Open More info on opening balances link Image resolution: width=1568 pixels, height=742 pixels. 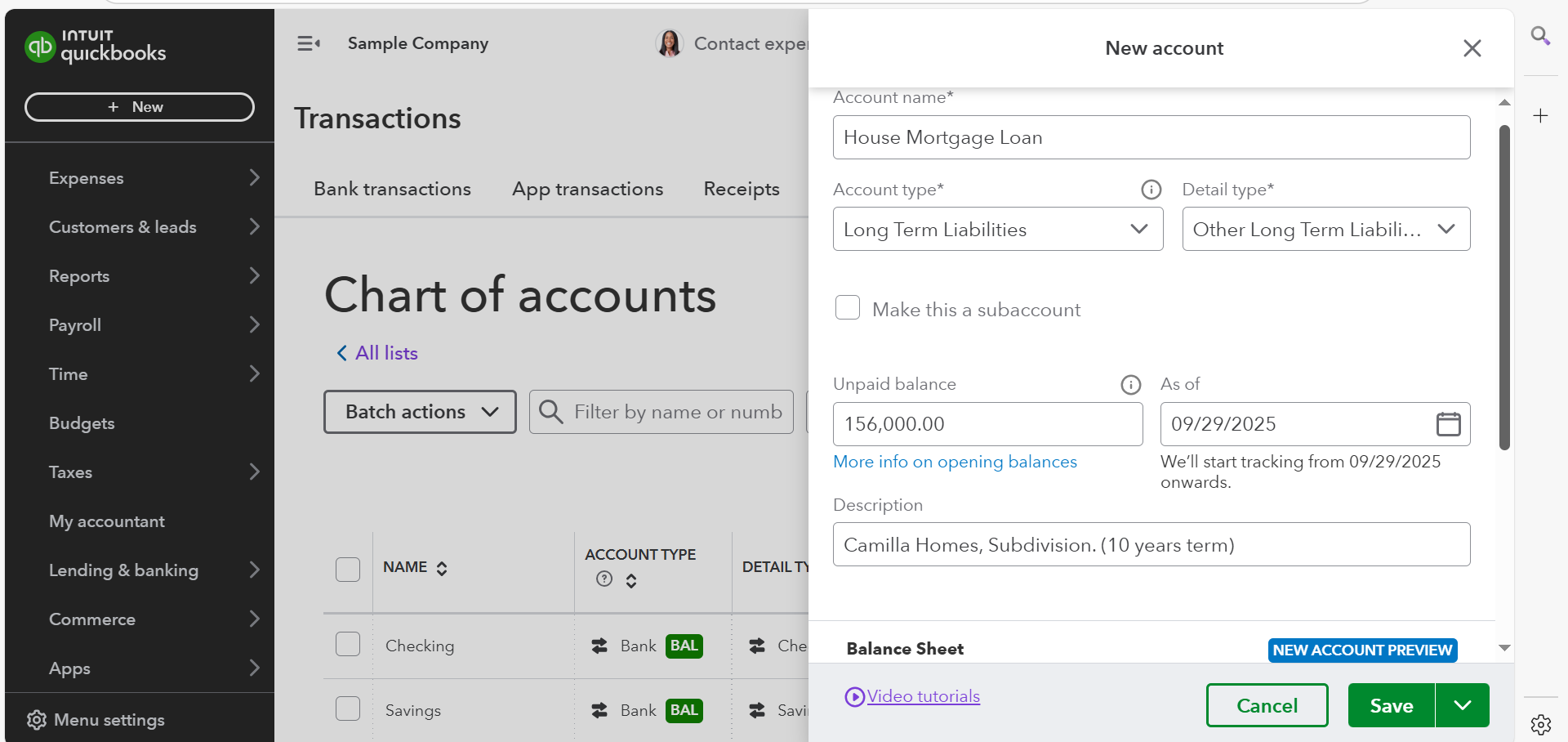pyautogui.click(x=955, y=462)
